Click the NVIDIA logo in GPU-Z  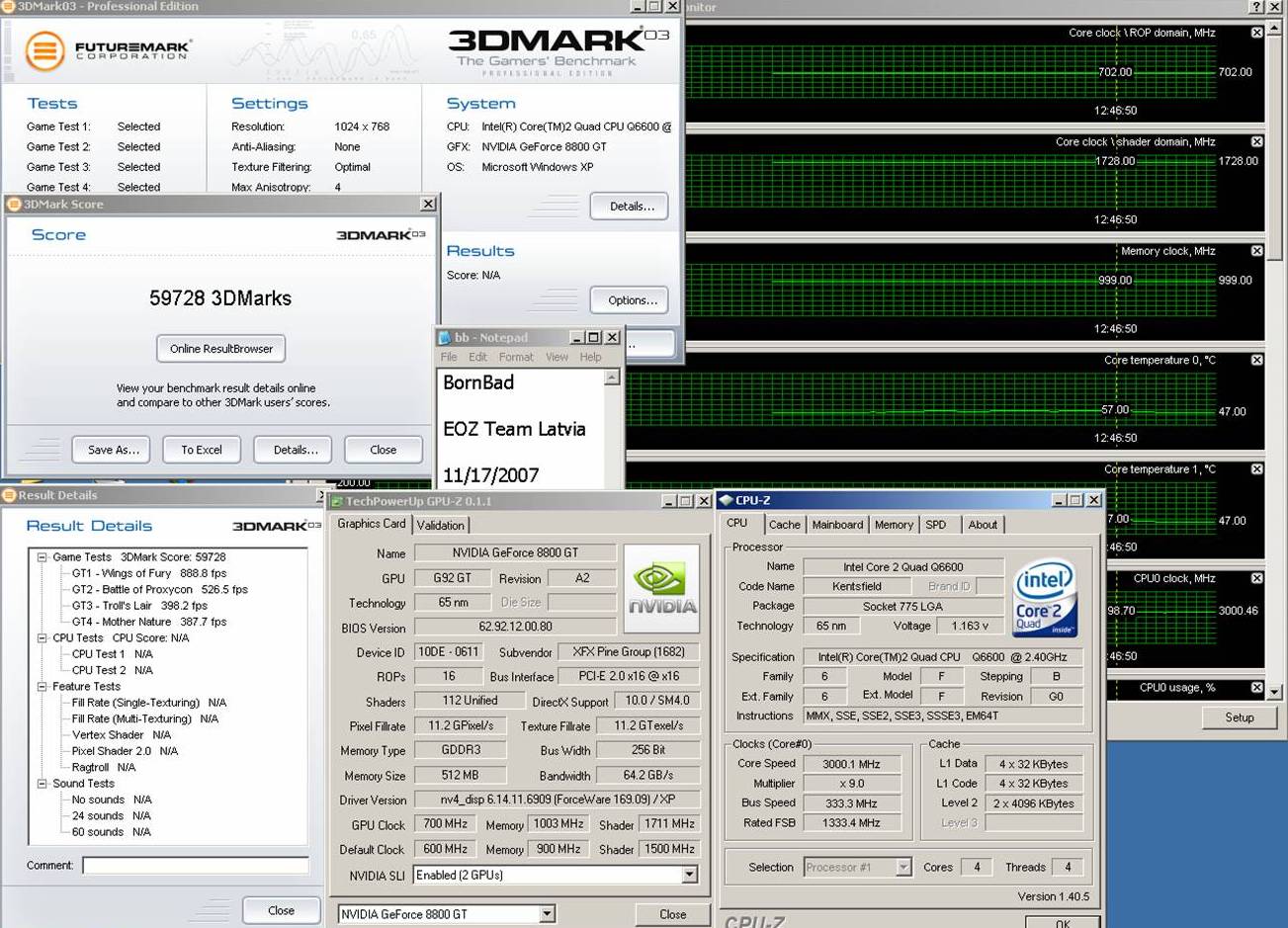tap(662, 588)
